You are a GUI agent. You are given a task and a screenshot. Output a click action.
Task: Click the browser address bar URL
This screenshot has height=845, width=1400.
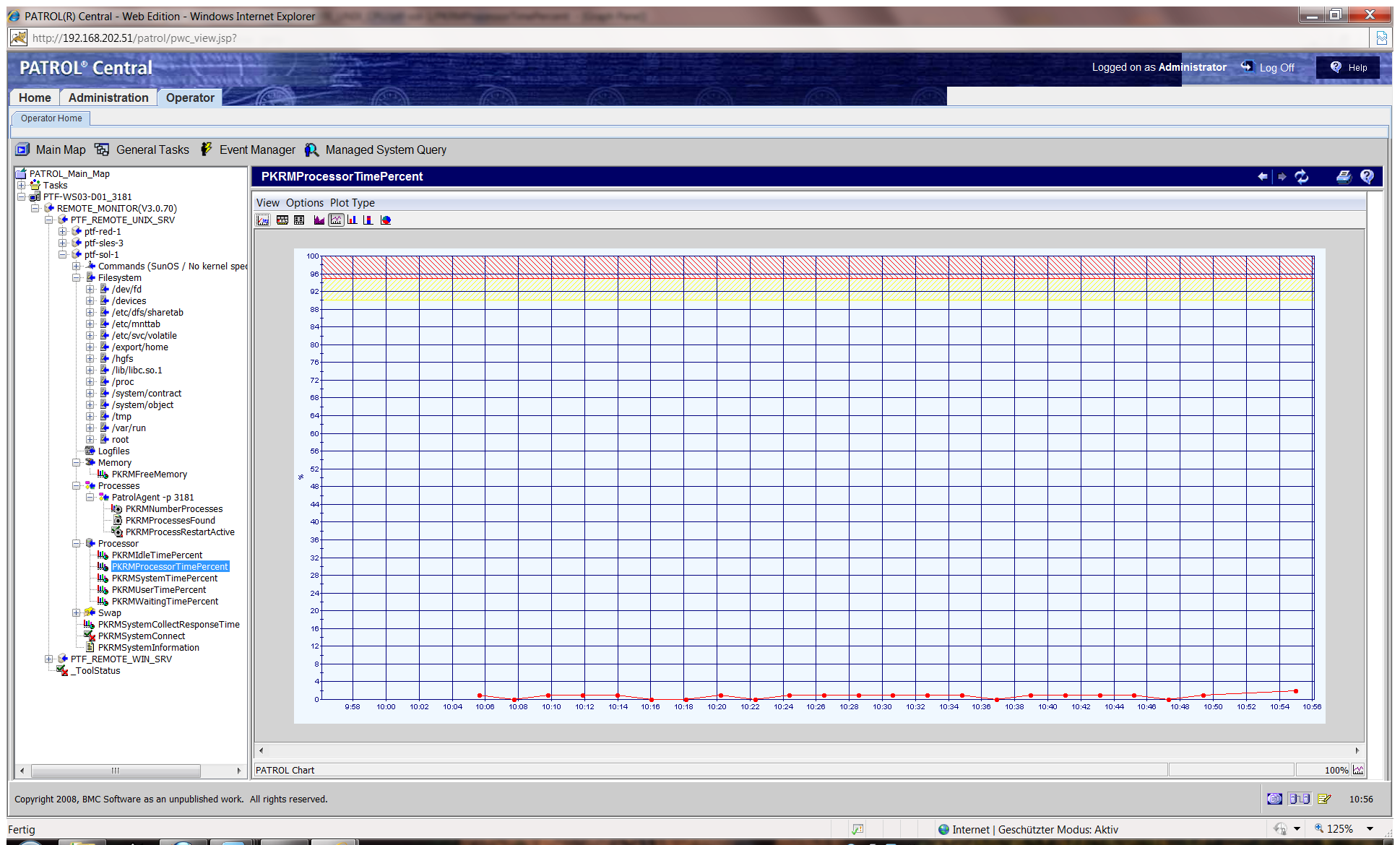[134, 38]
